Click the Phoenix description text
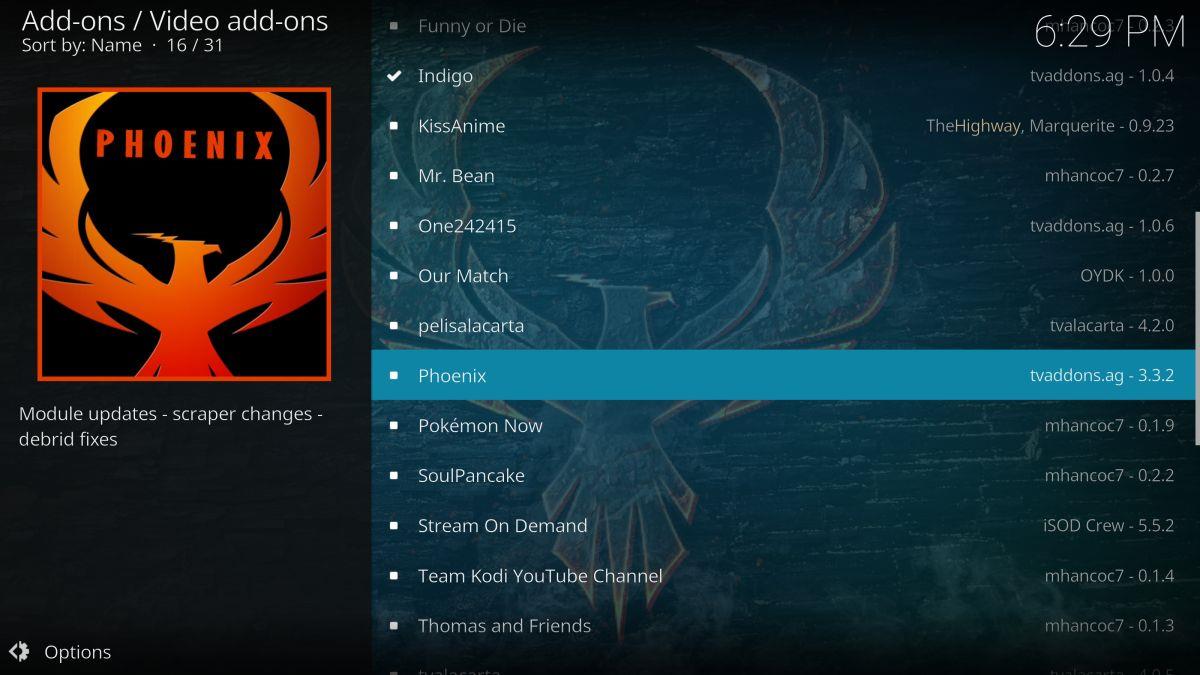 pos(170,426)
